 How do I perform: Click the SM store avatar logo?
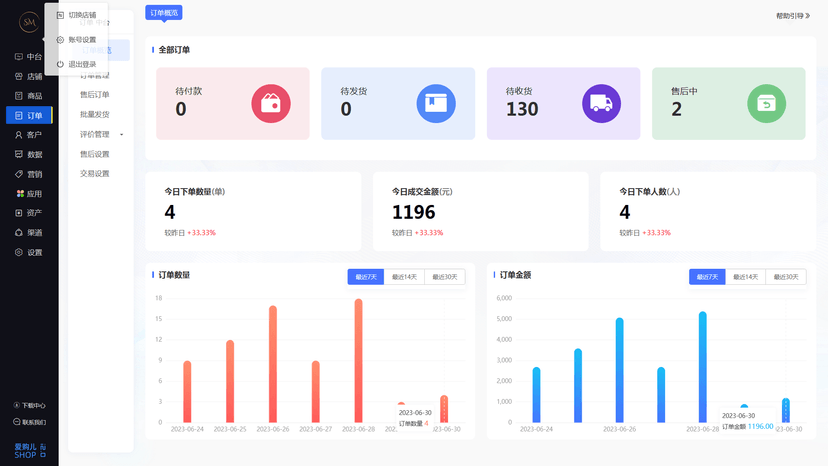point(29,21)
